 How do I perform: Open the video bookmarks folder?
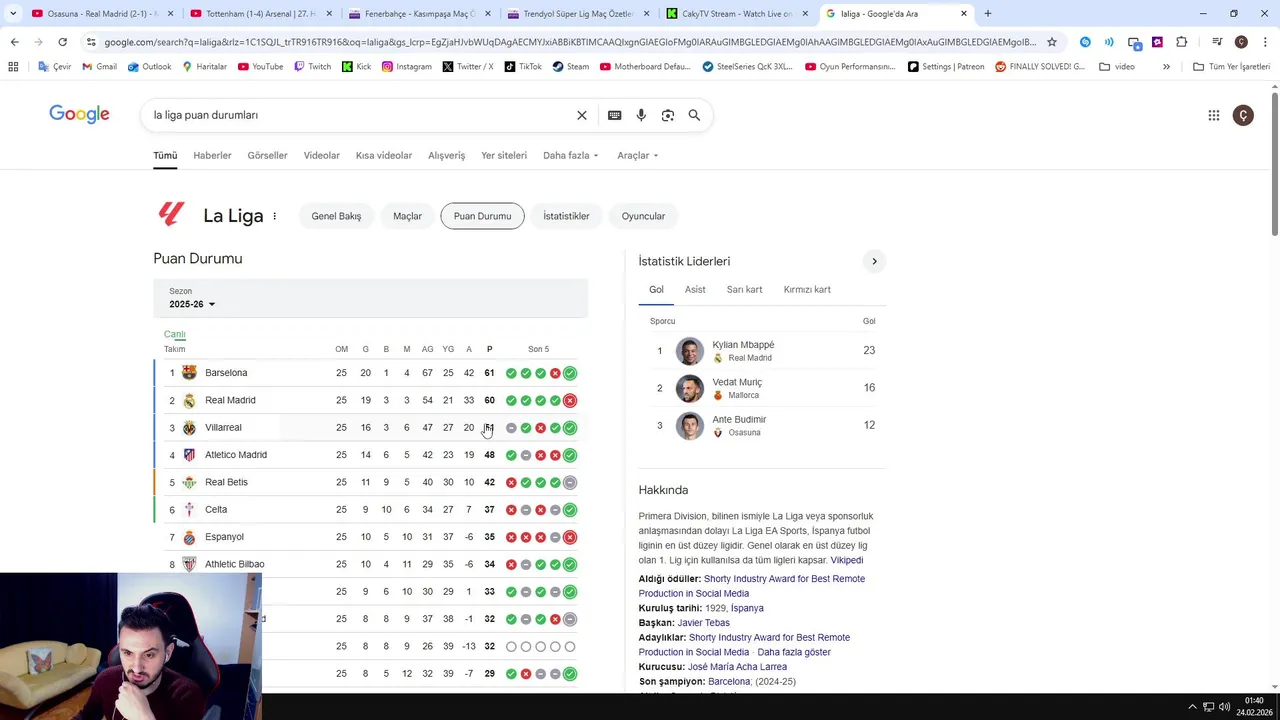coord(1117,66)
